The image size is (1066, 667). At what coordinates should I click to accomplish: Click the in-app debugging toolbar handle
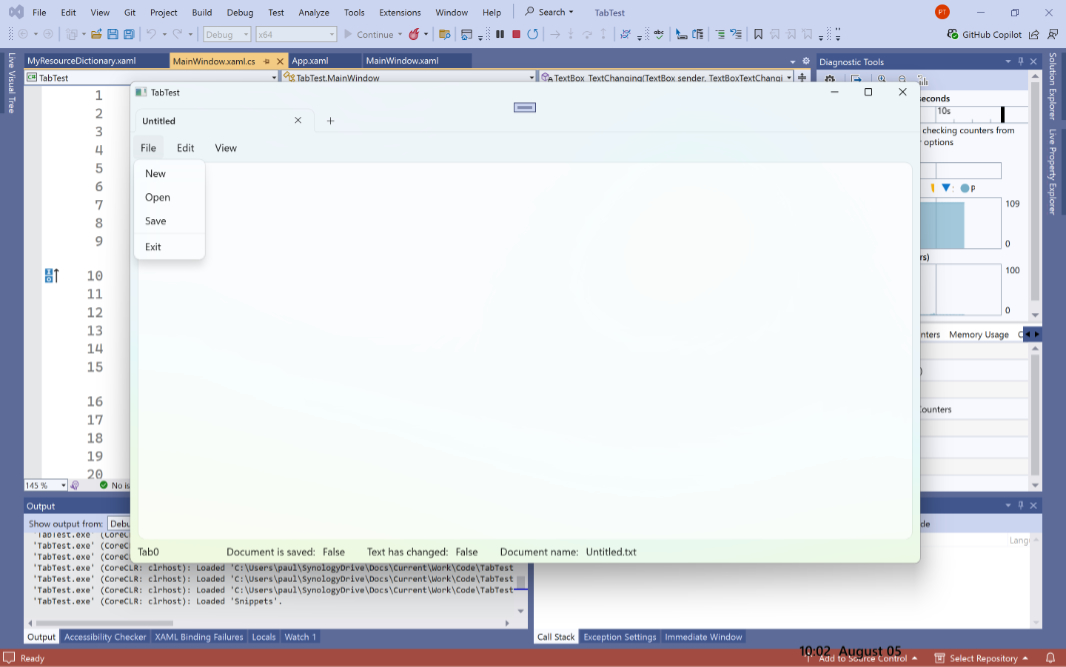coord(525,107)
